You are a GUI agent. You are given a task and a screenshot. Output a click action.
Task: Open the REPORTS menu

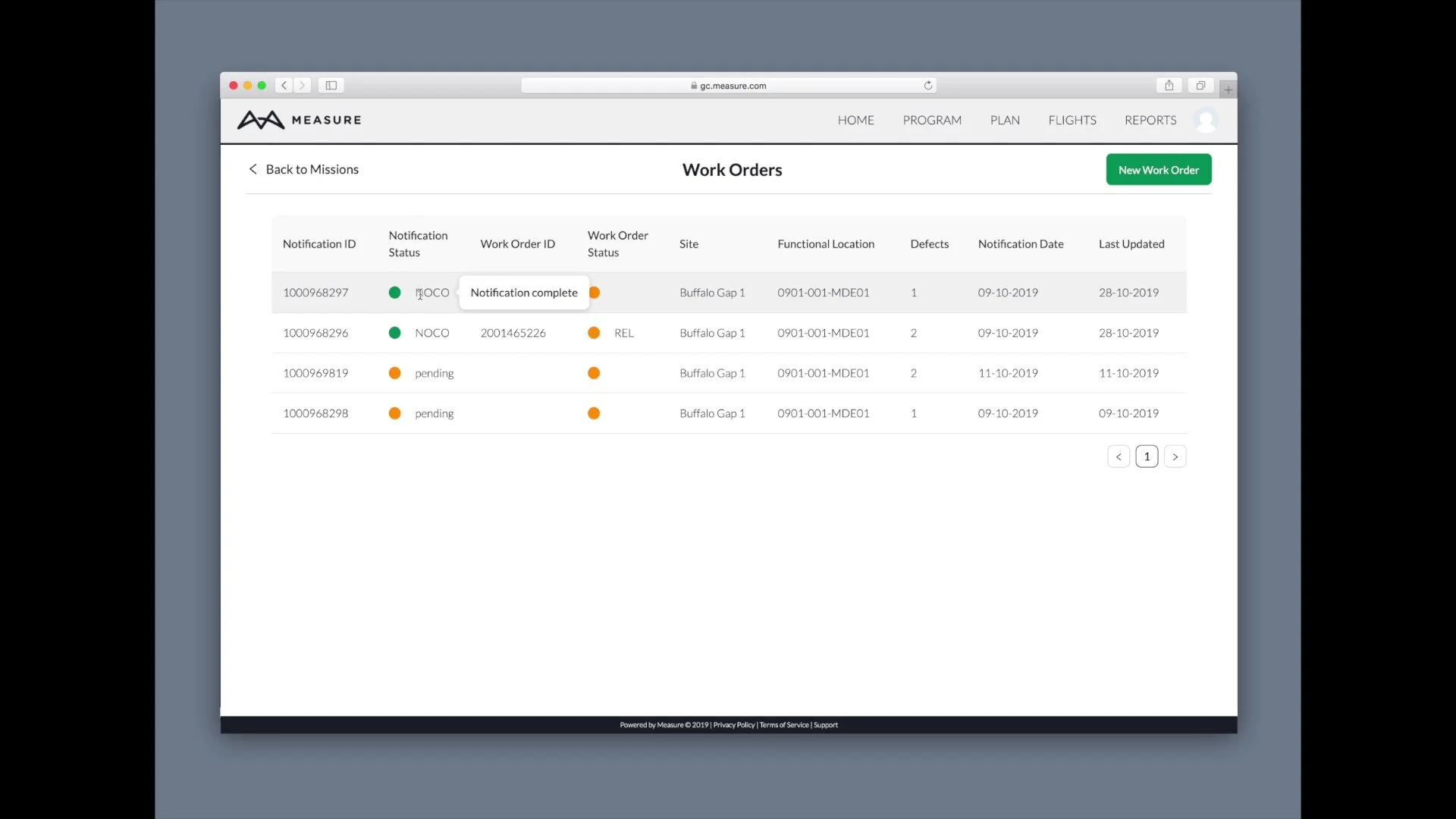pyautogui.click(x=1150, y=120)
